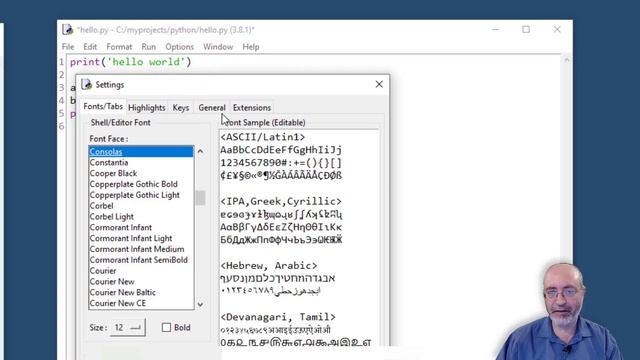
Task: Select Cormorant Infant Medium font
Action: click(141, 249)
